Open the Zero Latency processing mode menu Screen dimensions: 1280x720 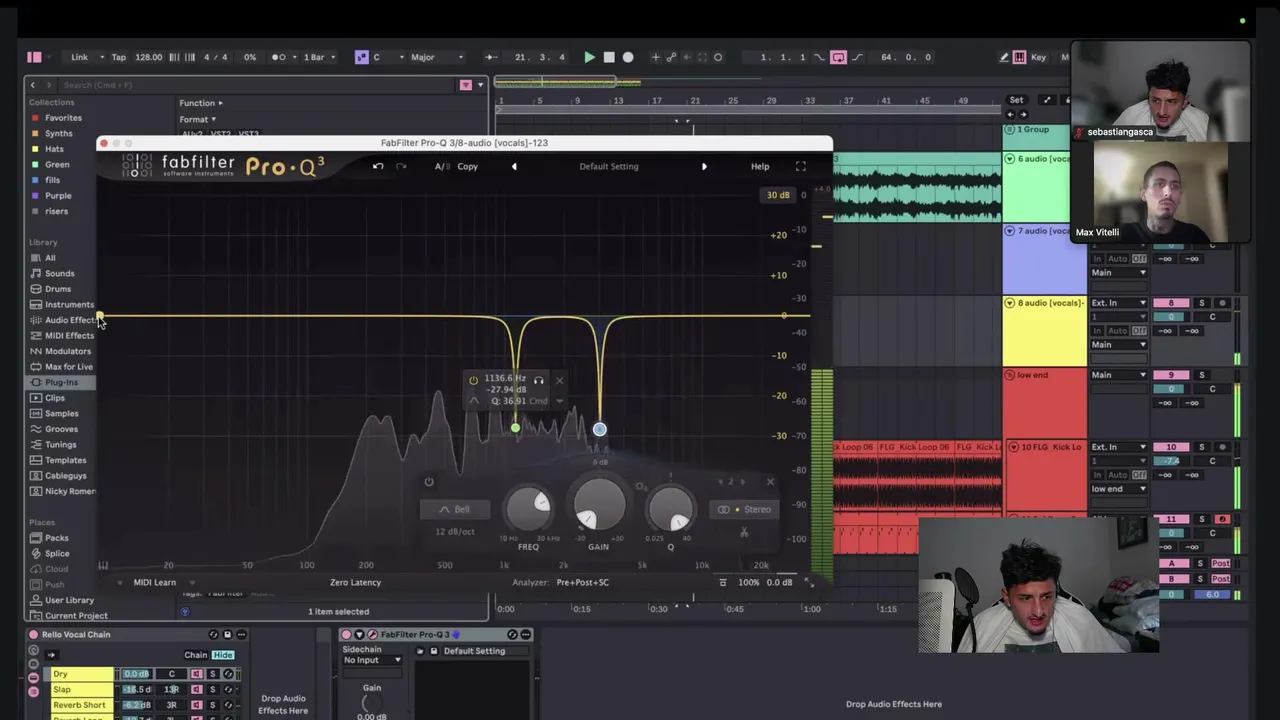[355, 582]
